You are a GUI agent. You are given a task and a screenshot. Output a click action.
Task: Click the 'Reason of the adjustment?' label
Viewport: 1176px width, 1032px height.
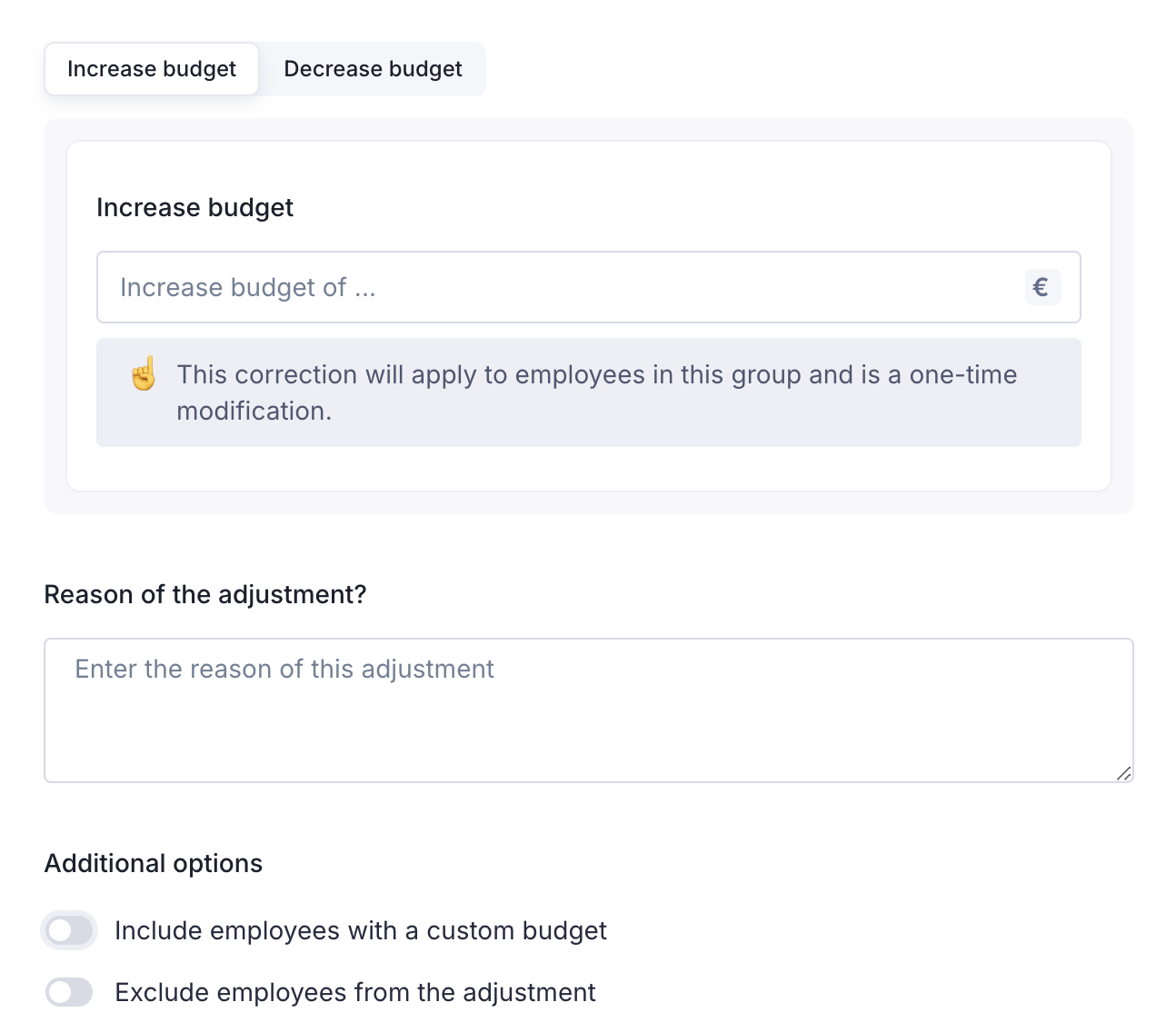pos(205,595)
